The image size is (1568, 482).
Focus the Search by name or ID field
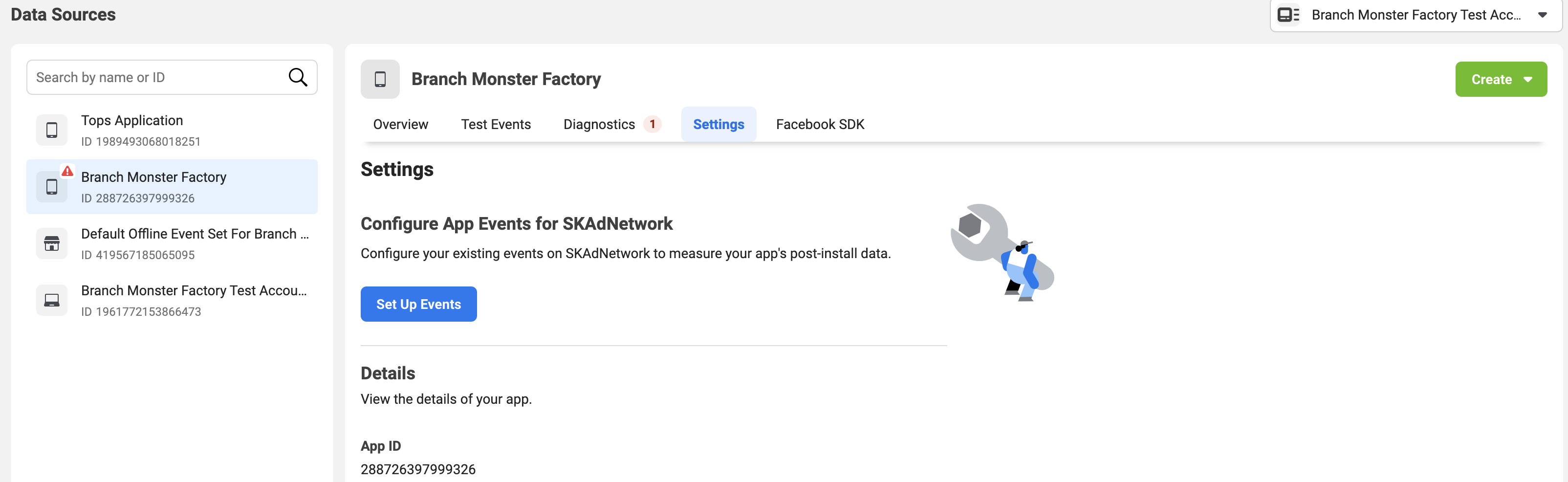(172, 77)
